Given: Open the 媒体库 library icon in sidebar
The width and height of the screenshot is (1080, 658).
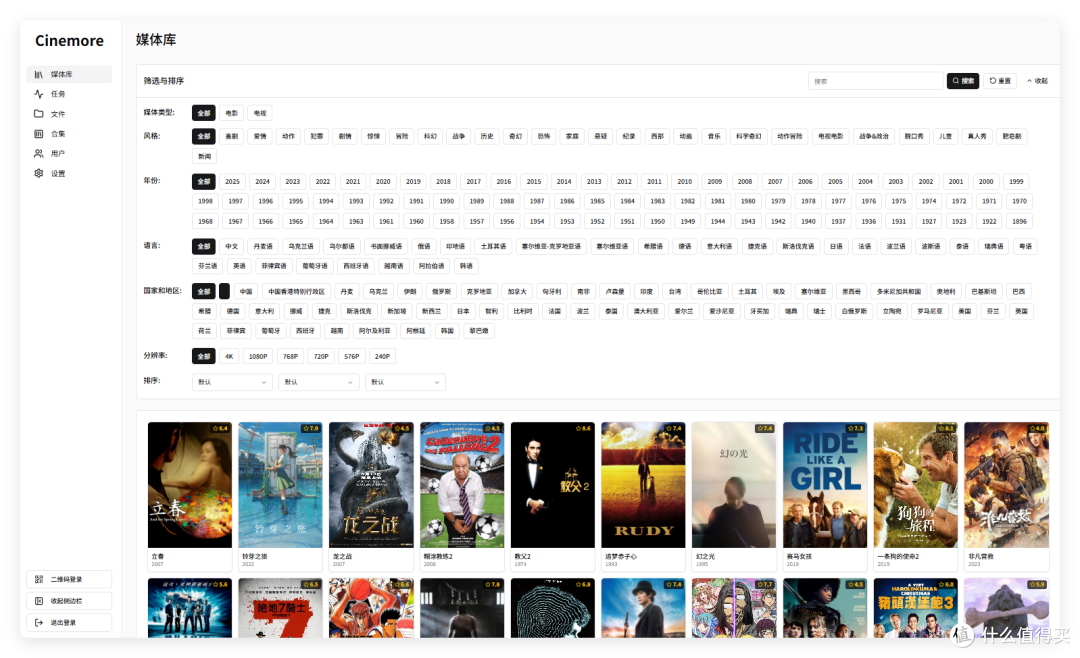Looking at the screenshot, I should (x=39, y=74).
